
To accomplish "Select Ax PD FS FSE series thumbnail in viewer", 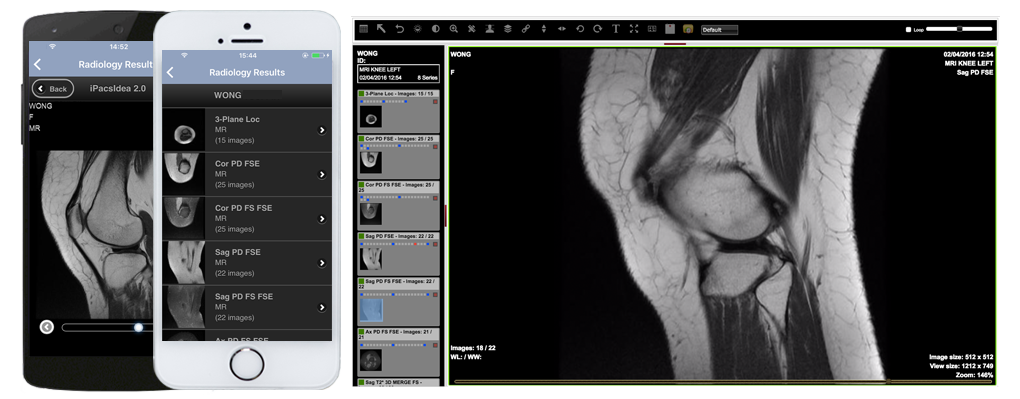I will coord(371,360).
